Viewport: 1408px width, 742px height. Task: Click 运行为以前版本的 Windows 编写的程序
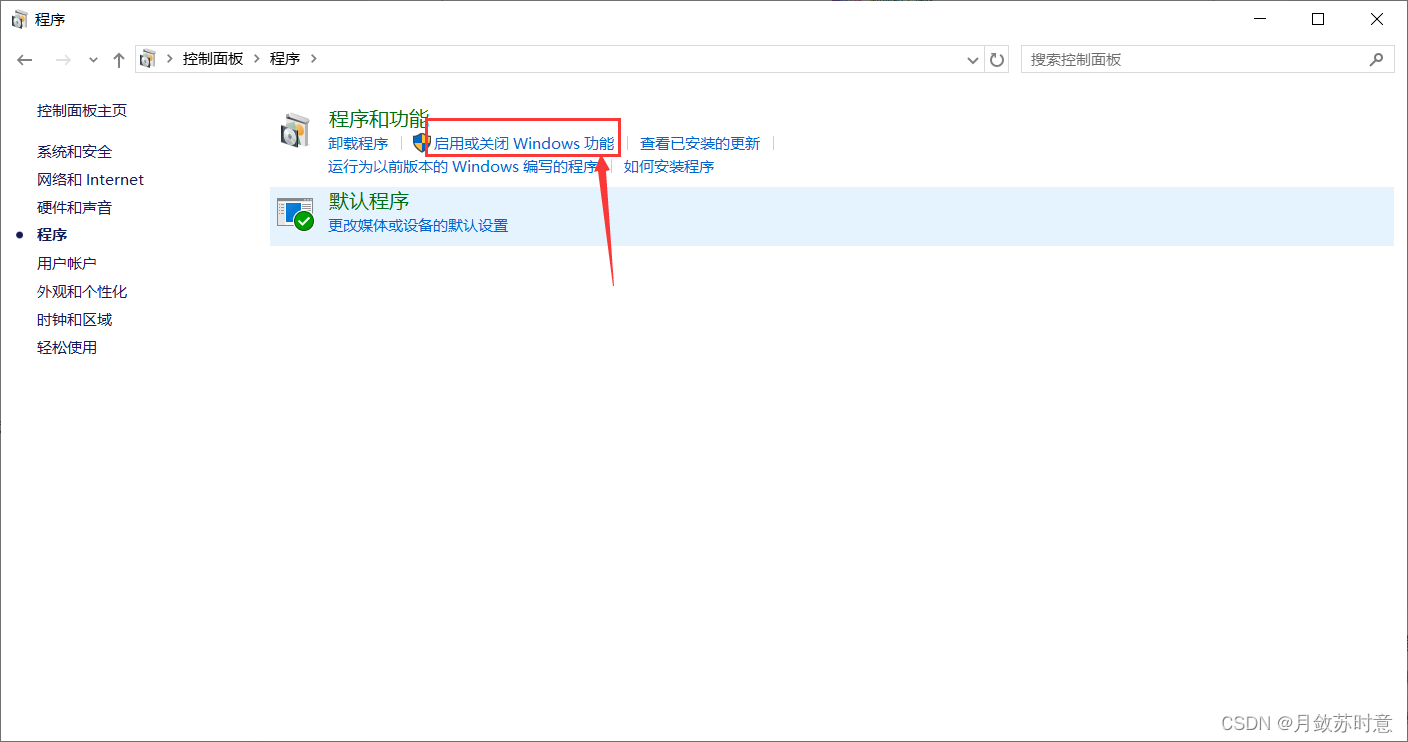click(x=463, y=167)
